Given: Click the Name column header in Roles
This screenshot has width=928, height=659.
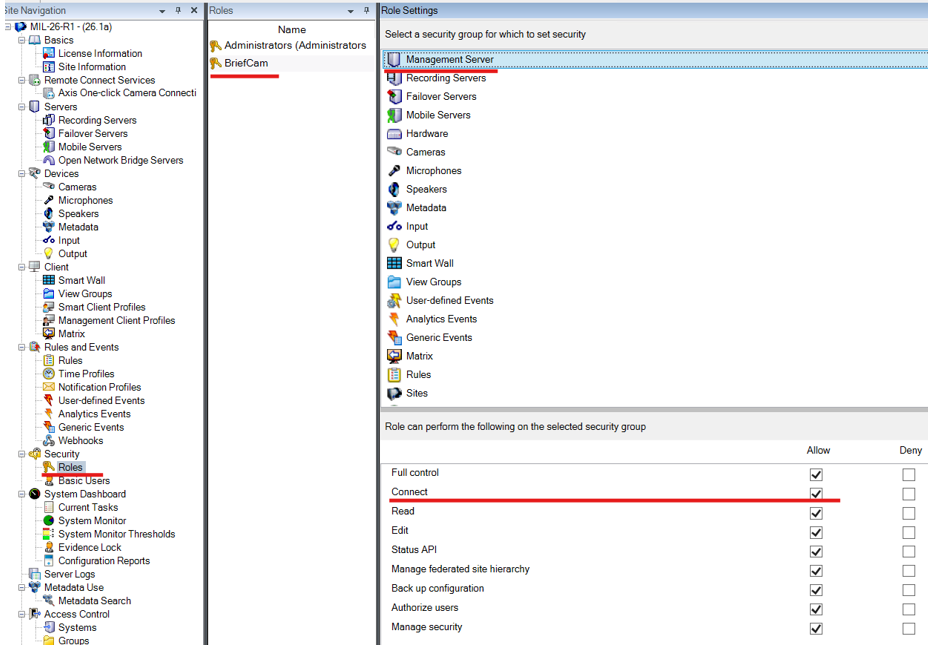Looking at the screenshot, I should click(292, 30).
